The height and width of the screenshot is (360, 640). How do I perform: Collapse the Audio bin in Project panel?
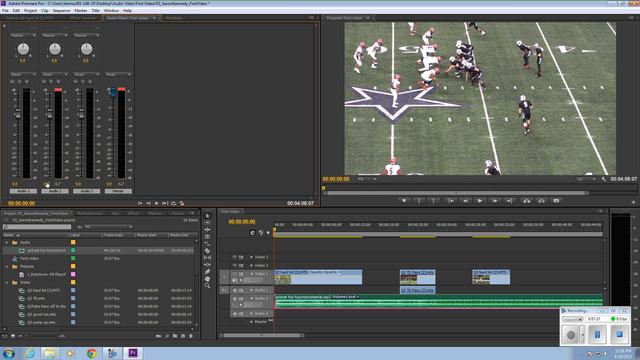point(7,242)
